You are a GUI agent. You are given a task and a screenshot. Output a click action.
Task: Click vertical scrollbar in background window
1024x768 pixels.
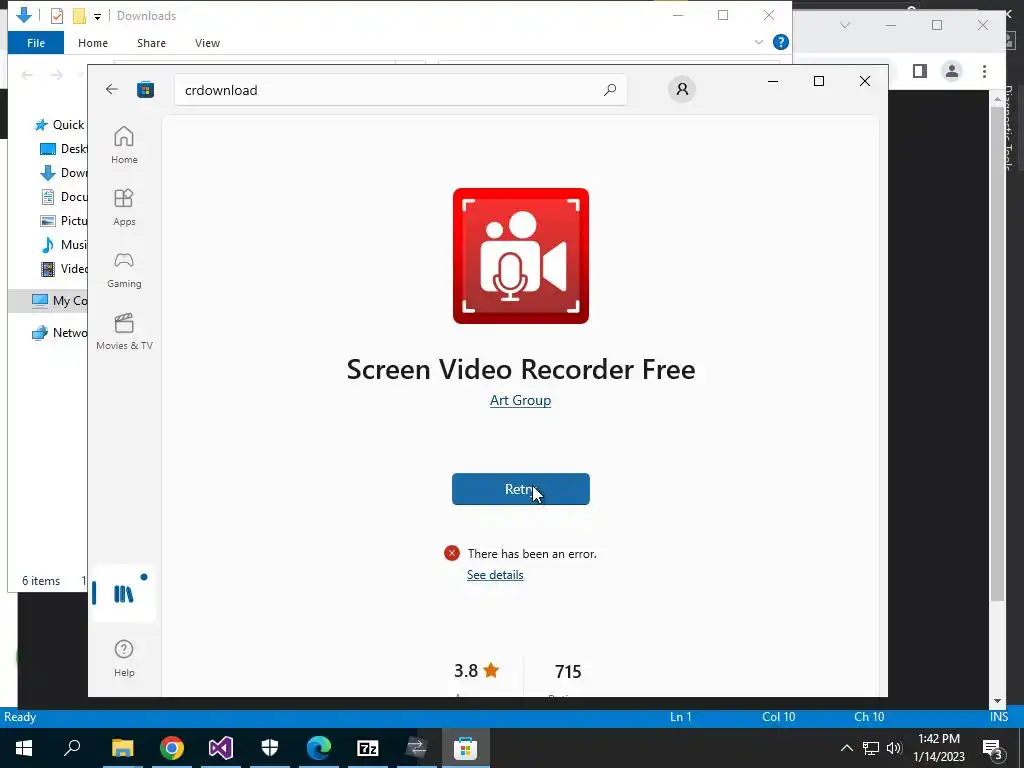click(x=997, y=353)
